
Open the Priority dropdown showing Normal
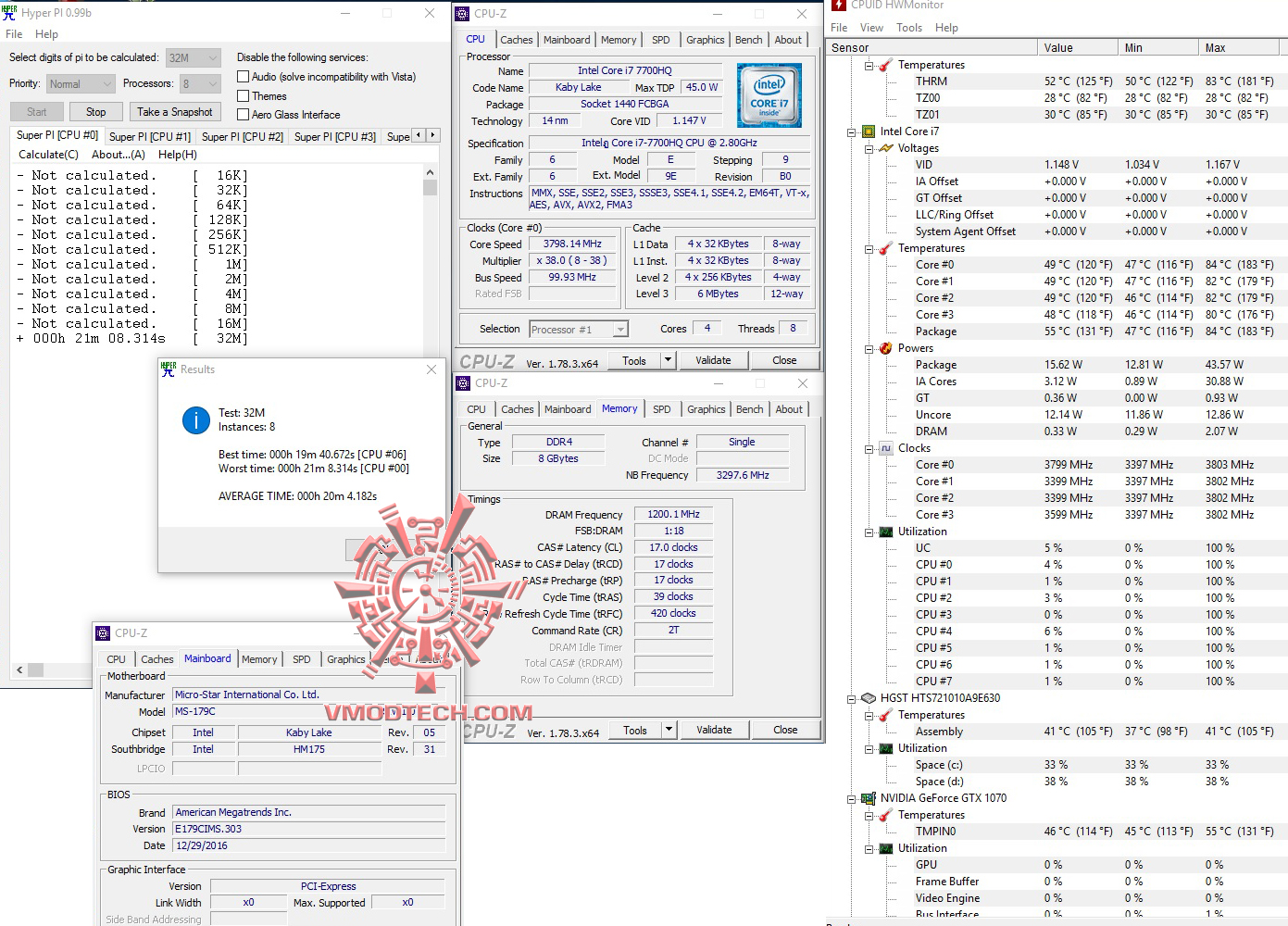81,84
